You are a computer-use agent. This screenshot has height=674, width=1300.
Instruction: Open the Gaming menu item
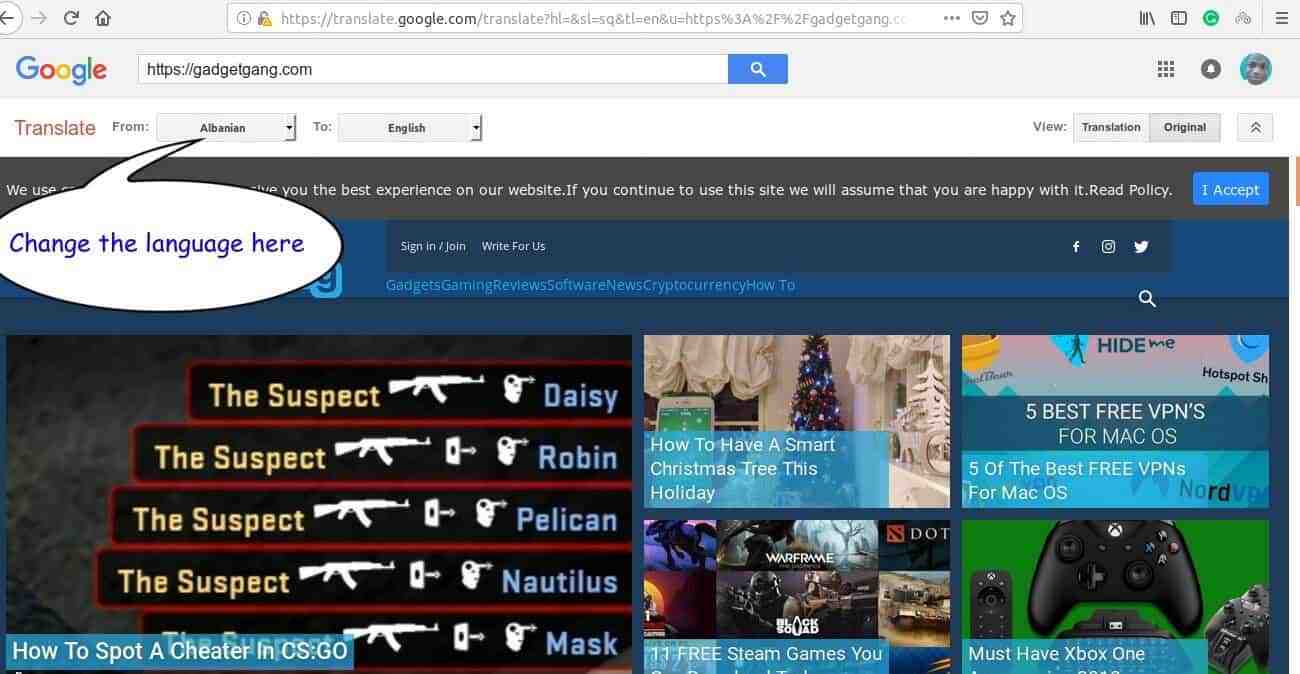pyautogui.click(x=466, y=285)
